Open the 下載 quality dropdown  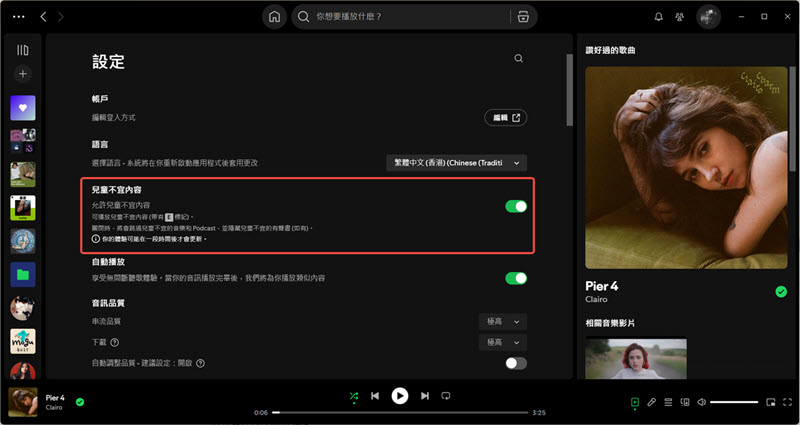pos(503,342)
